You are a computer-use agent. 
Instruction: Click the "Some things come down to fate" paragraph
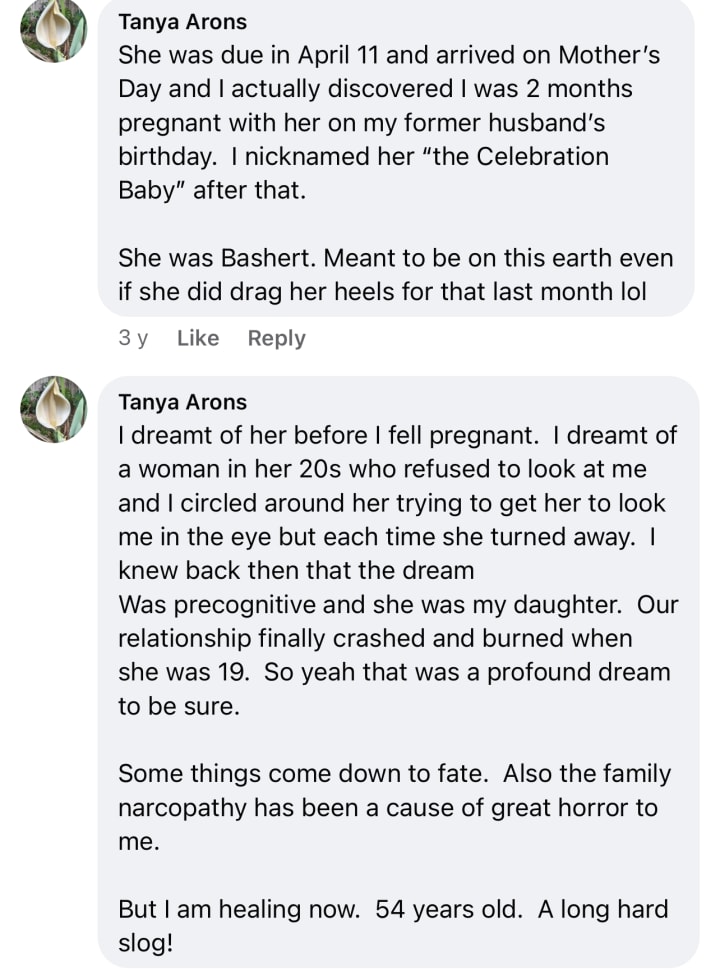[394, 808]
